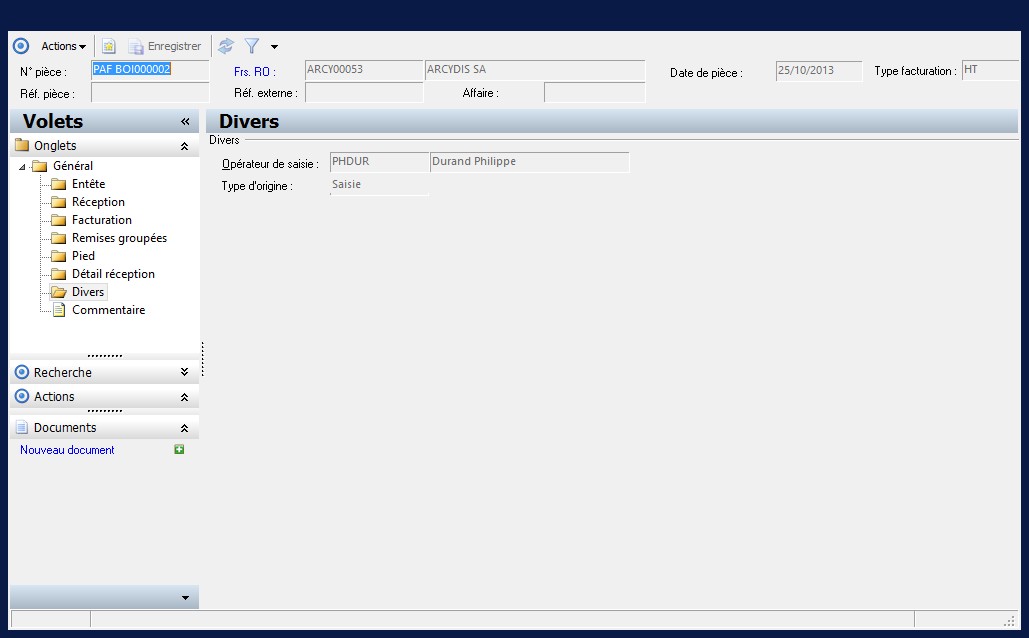Open the bottom sidebar dropdown arrow
The width and height of the screenshot is (1029, 638).
point(185,598)
